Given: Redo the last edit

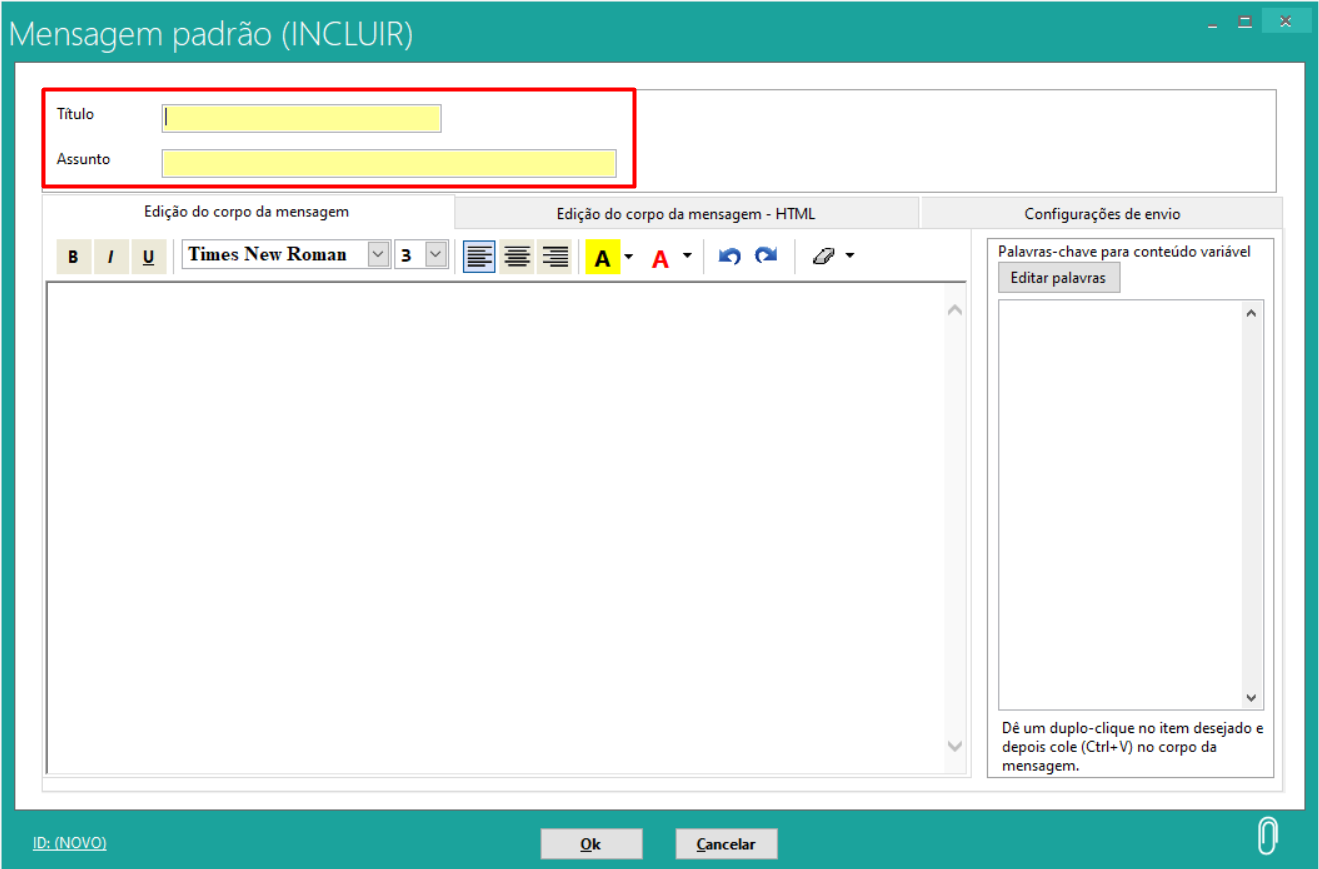Looking at the screenshot, I should (766, 256).
